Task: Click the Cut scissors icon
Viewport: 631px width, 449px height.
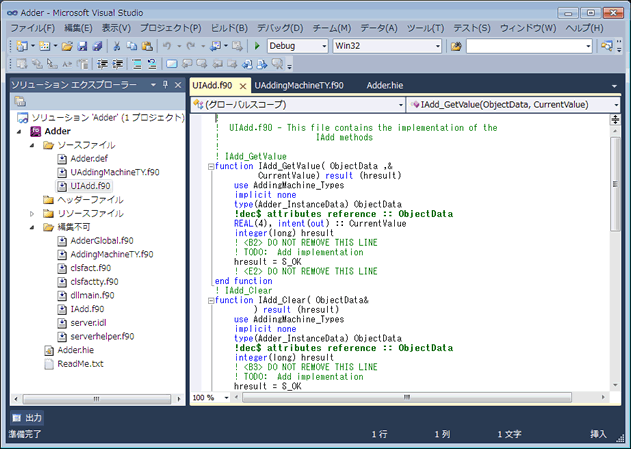Action: [117, 46]
